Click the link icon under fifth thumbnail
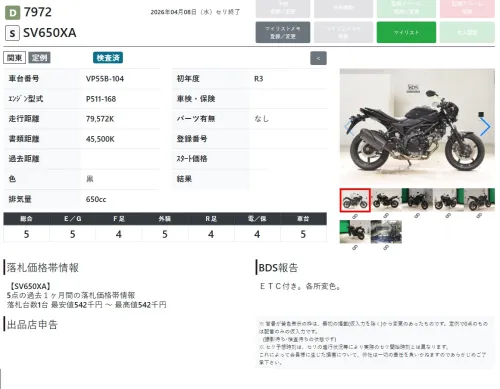 point(479,216)
